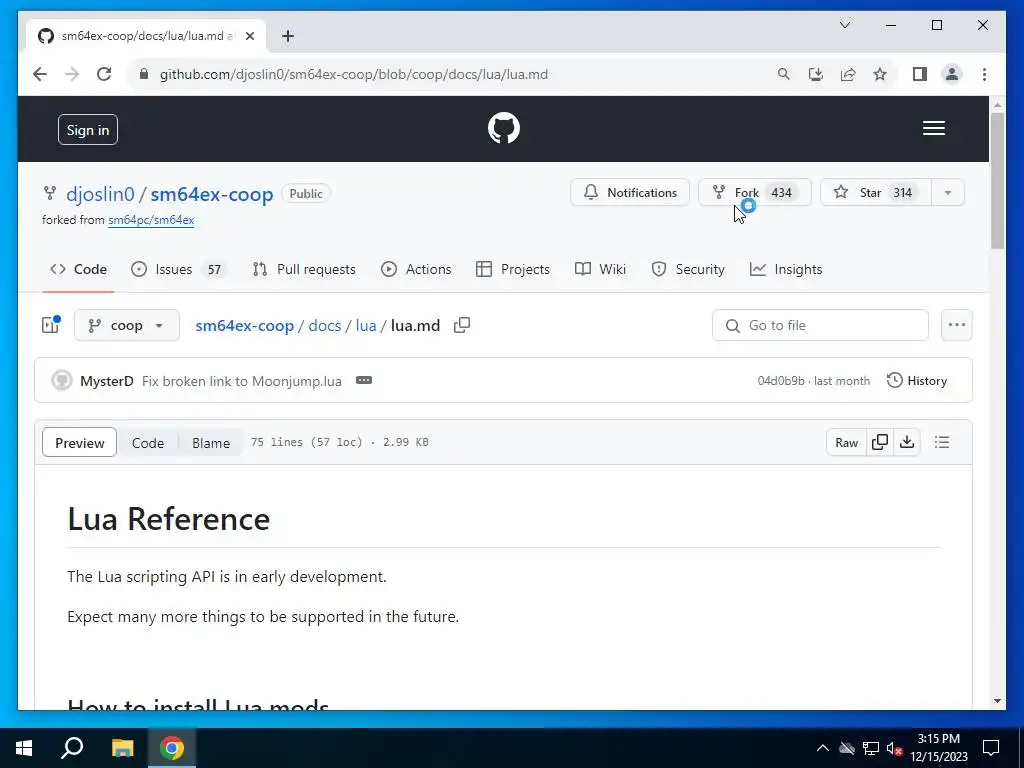Expand the Star lists dropdown arrow
1024x768 pixels.
point(948,193)
